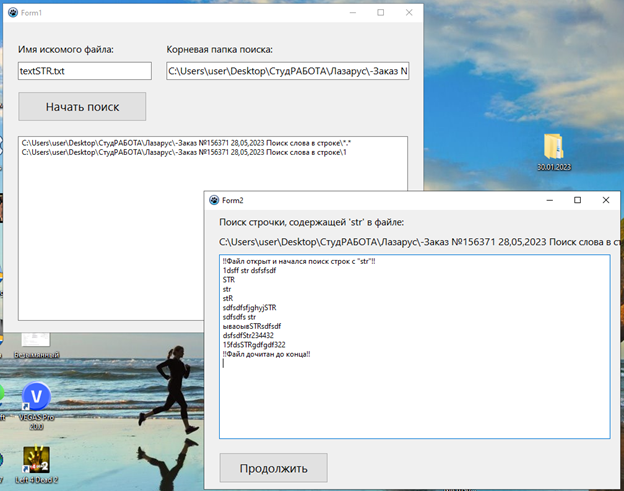Screen dimensions: 624x491
Task: Close the Form2 window
Action: 606,200
